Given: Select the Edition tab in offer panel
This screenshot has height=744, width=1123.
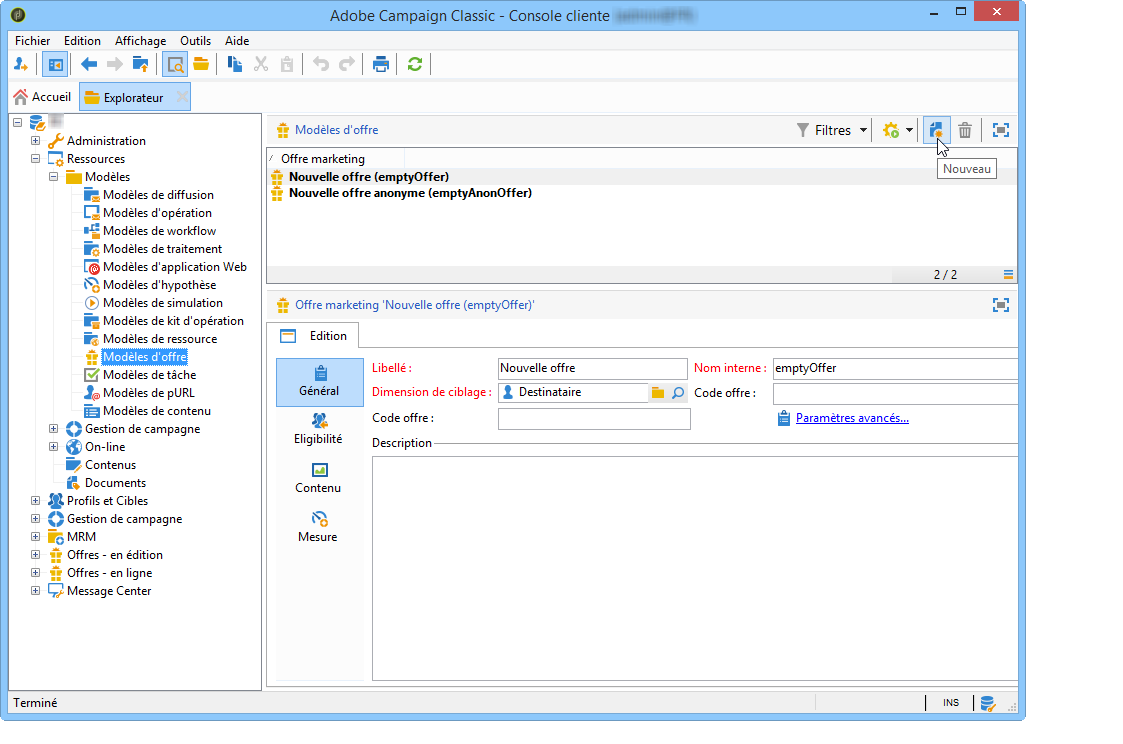Looking at the screenshot, I should 314,336.
